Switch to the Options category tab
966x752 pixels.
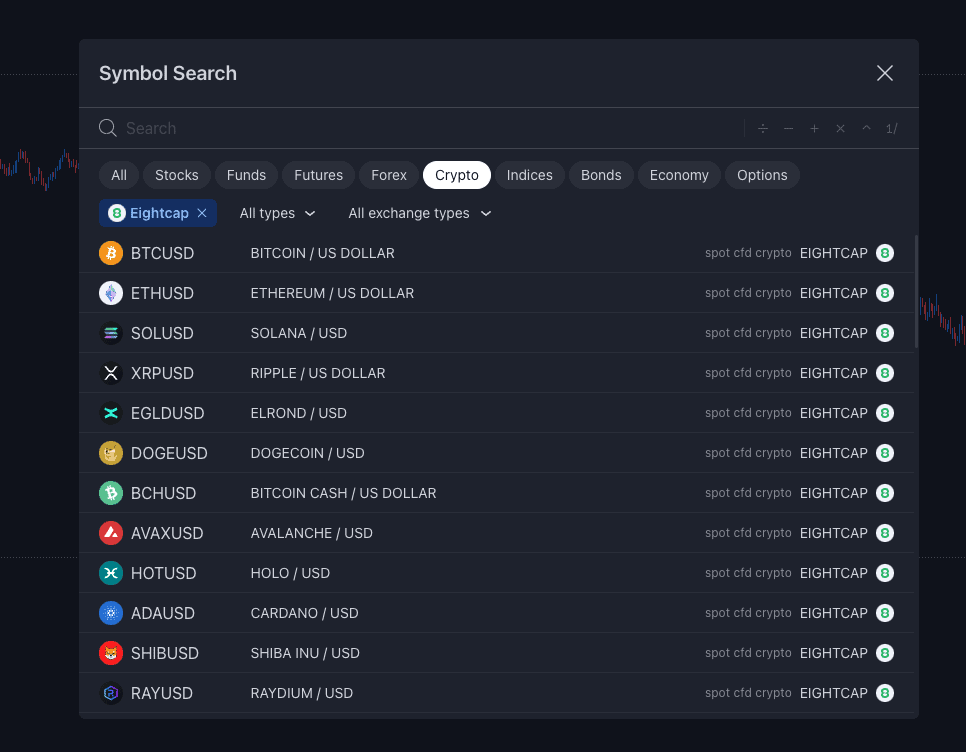click(762, 175)
